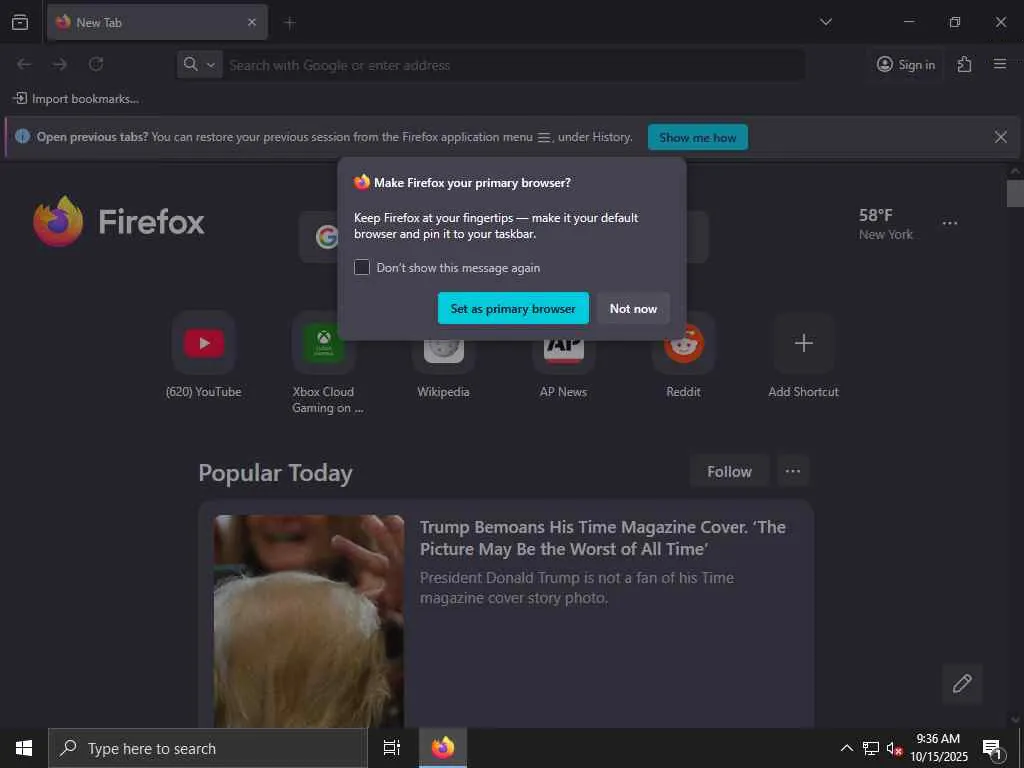The image size is (1024, 768).
Task: Follow the Popular Today section
Action: tap(729, 472)
